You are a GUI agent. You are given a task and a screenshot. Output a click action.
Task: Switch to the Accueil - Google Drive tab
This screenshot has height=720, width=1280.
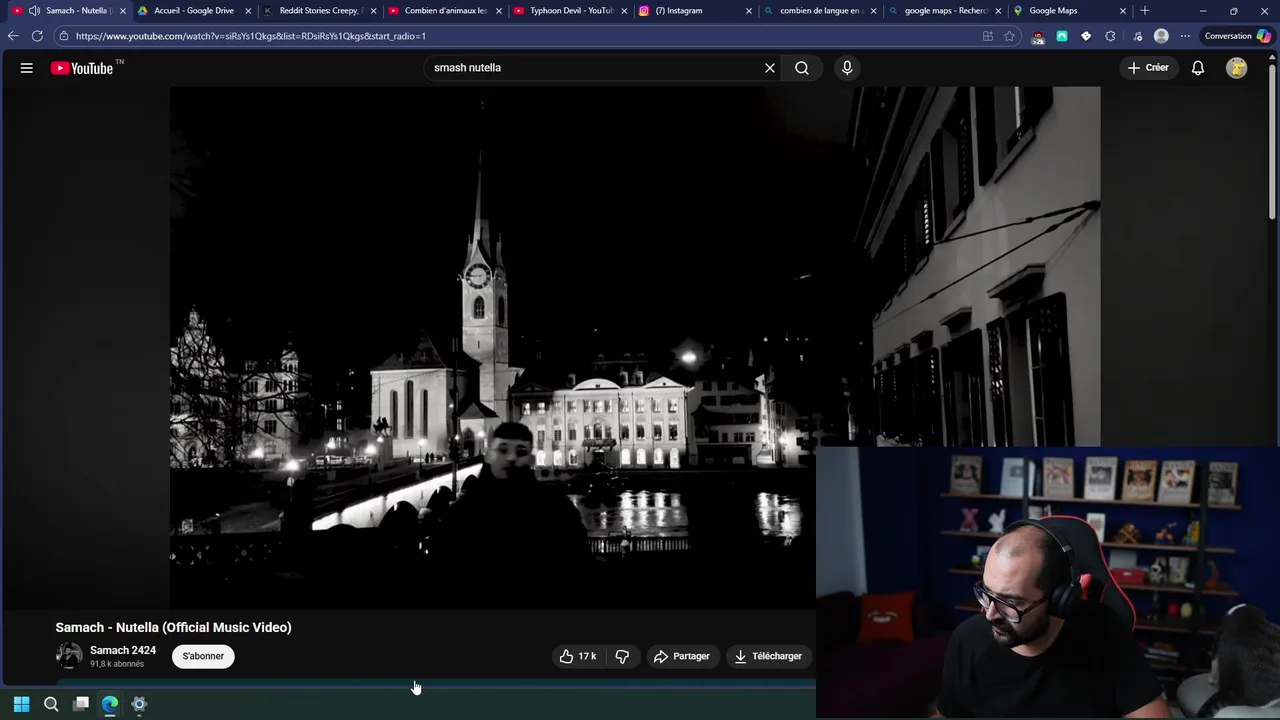click(193, 11)
